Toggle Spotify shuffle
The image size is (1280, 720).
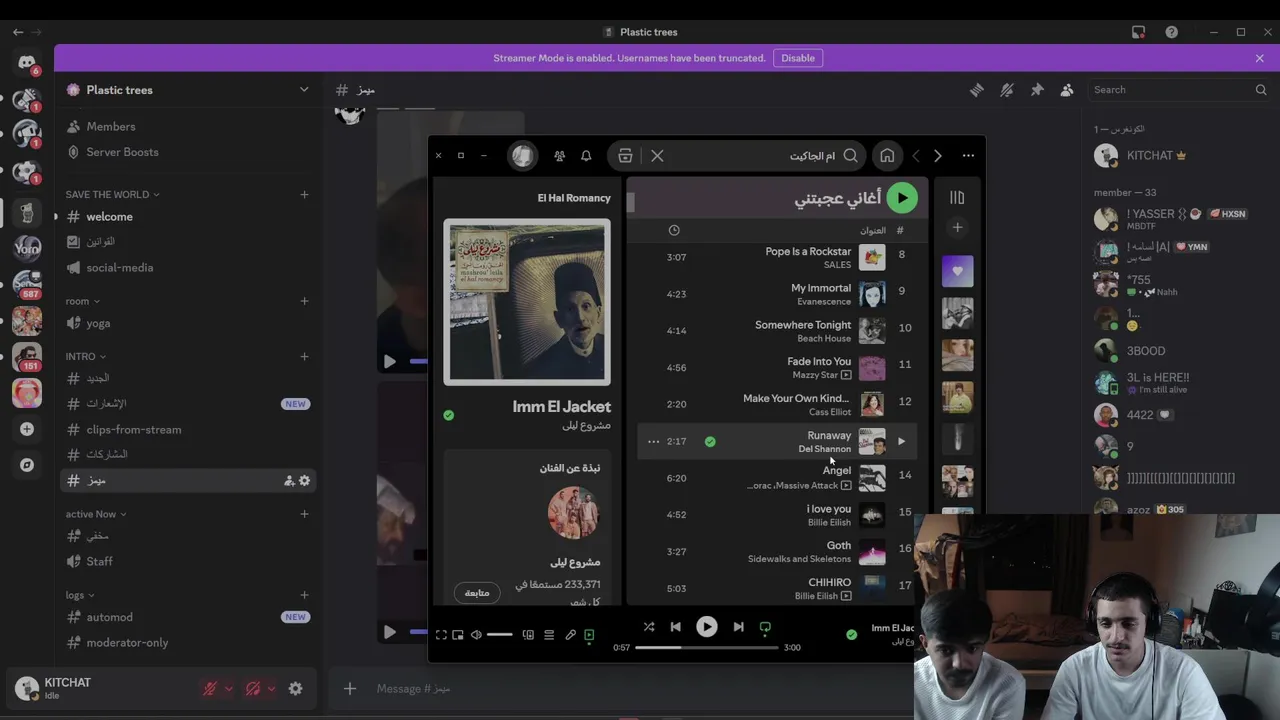click(x=648, y=627)
